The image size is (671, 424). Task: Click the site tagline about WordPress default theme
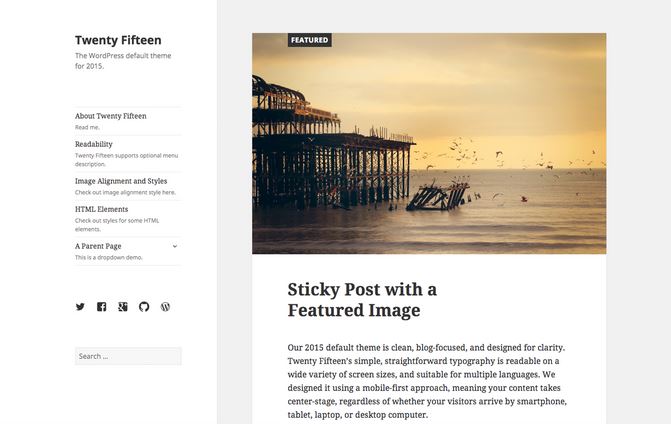click(x=123, y=61)
